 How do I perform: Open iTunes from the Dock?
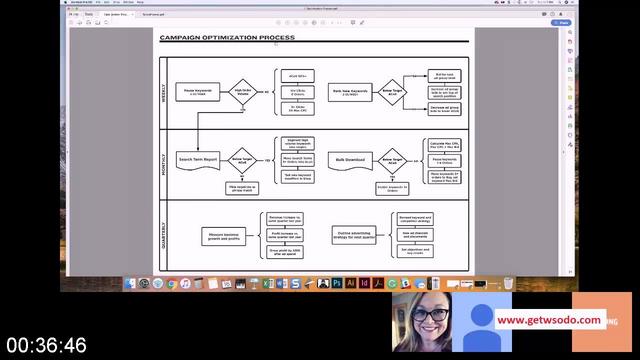185,283
